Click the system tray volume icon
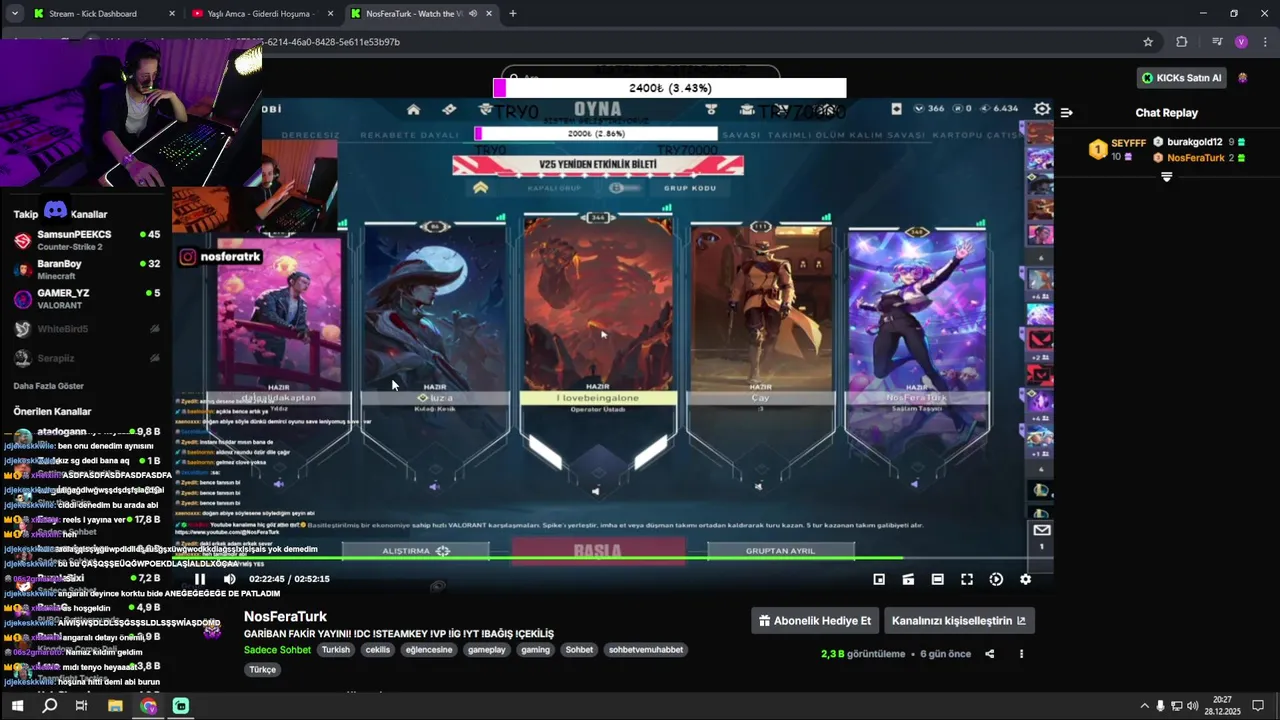The image size is (1280, 720). click(x=1192, y=706)
